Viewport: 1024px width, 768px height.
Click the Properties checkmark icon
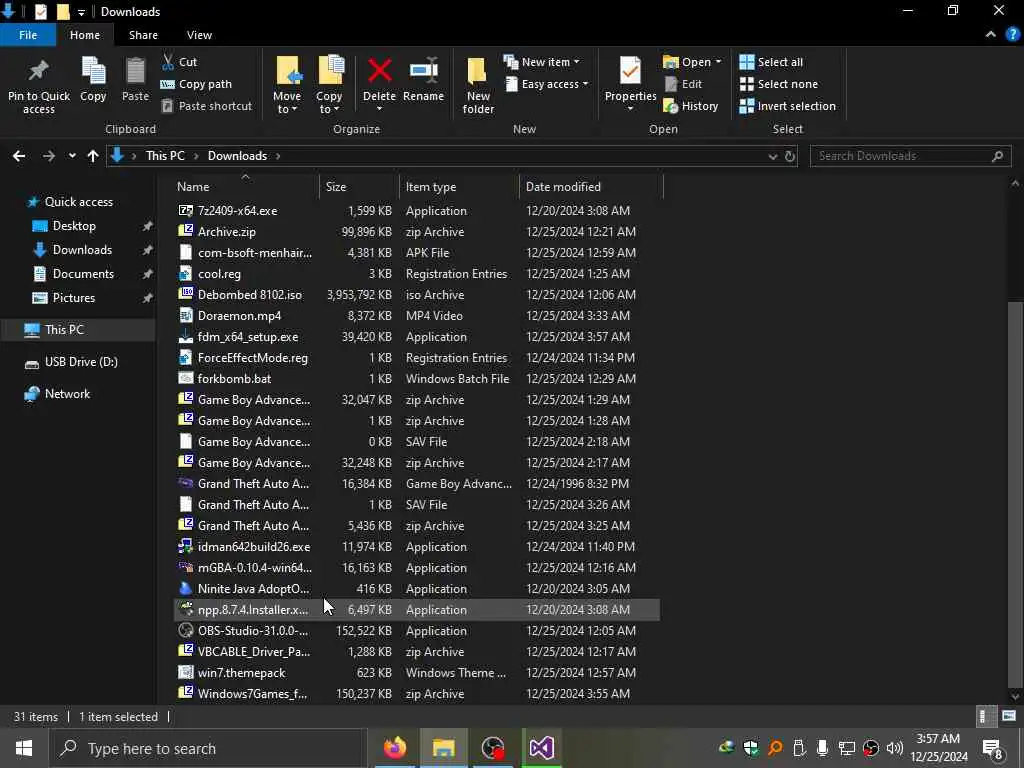[x=630, y=71]
